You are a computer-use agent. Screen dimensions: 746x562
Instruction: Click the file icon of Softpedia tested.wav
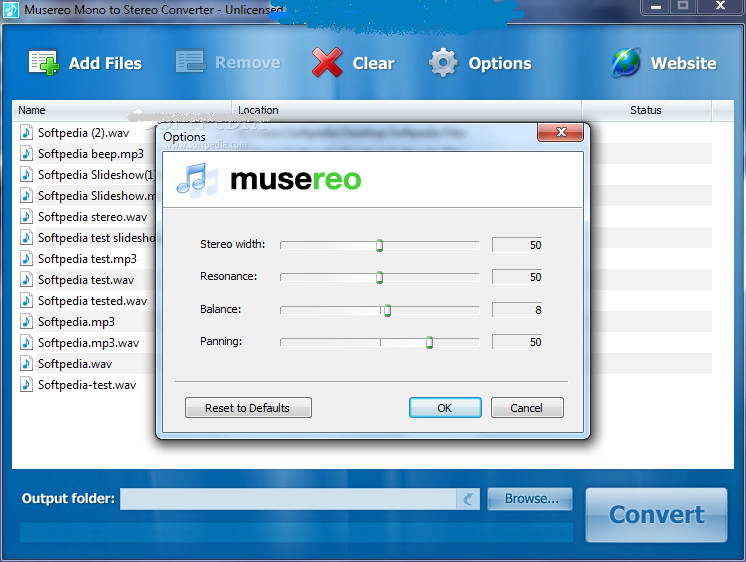[x=26, y=300]
